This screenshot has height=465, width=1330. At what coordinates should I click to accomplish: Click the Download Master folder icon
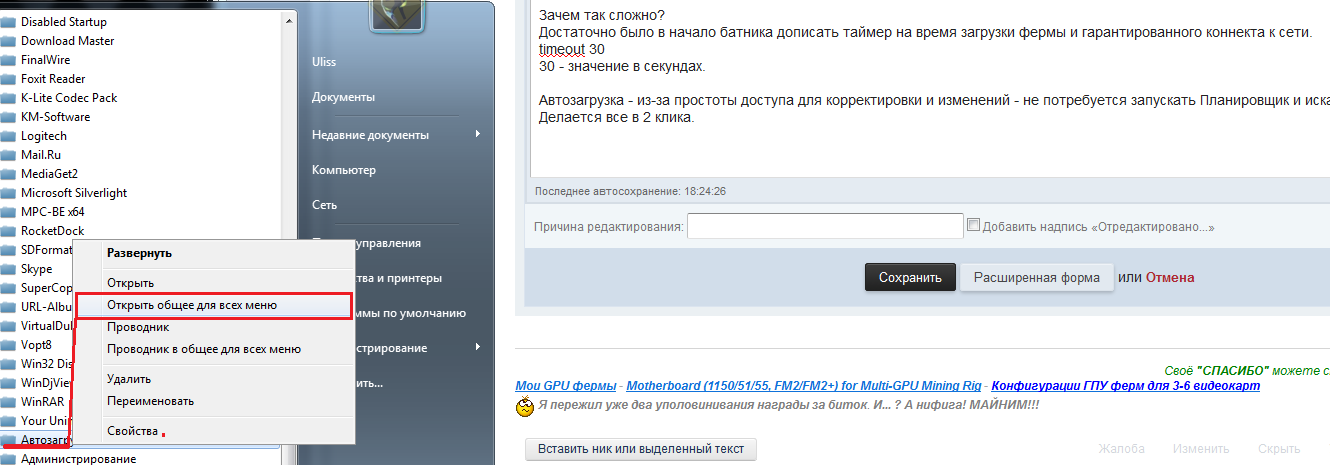coord(8,41)
